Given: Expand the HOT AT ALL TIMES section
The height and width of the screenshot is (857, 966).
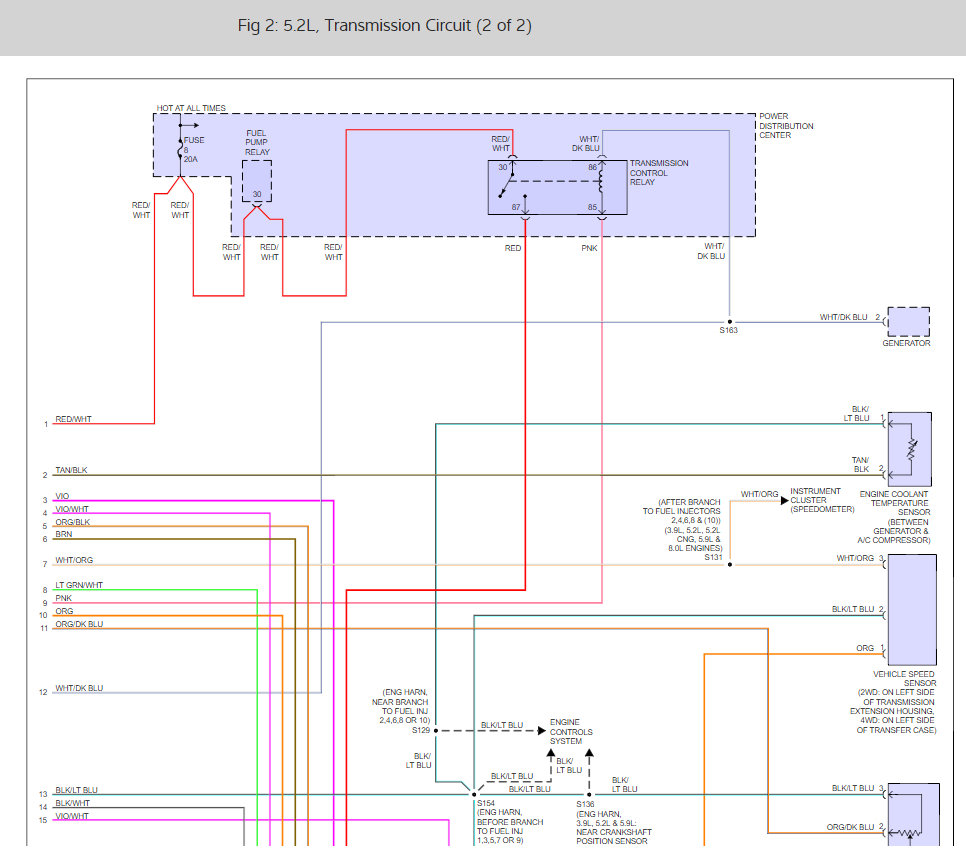Looking at the screenshot, I should pos(190,107).
